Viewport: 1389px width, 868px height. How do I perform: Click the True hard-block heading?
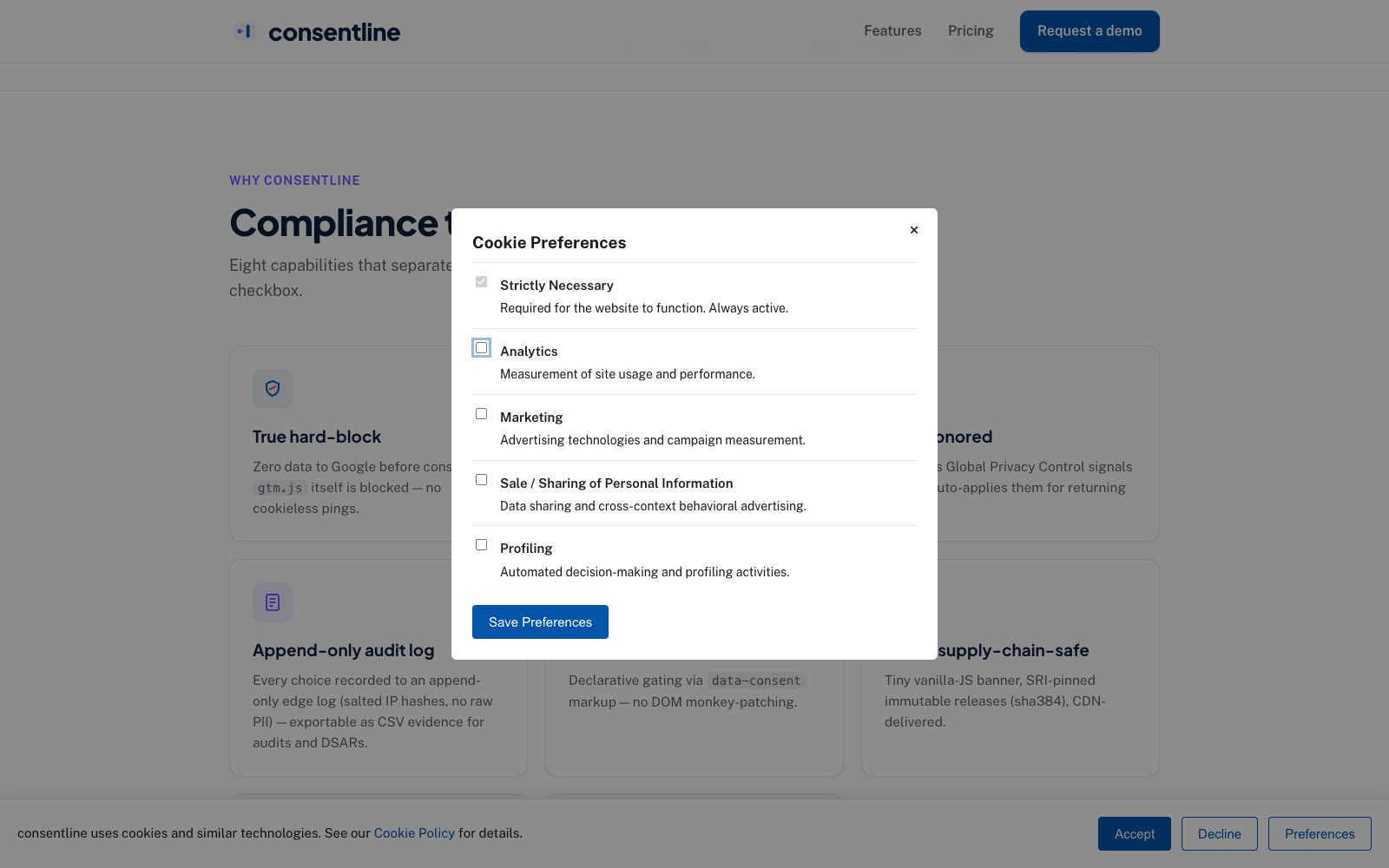317,437
